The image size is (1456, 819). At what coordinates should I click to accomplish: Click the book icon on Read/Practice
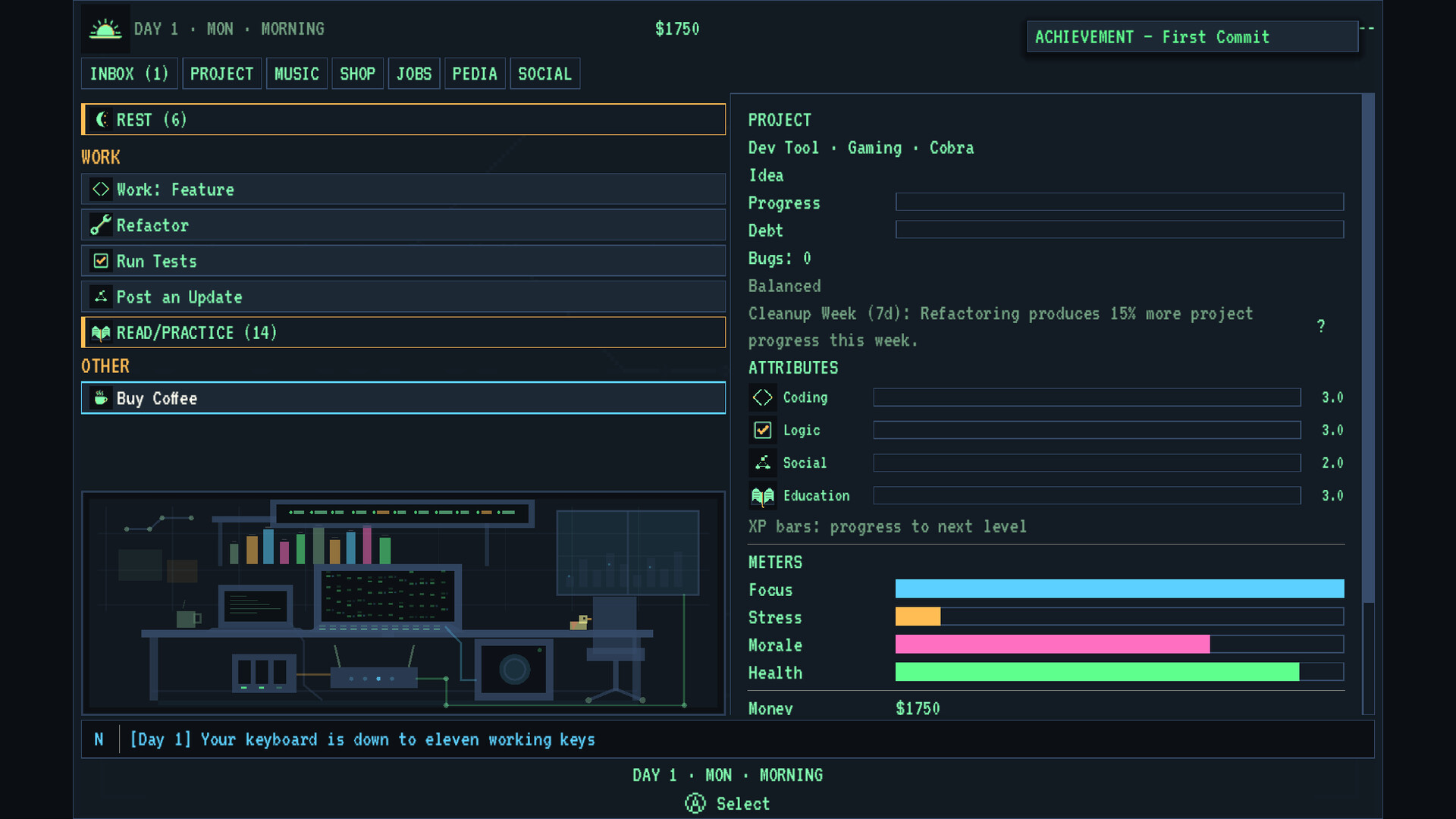click(101, 333)
